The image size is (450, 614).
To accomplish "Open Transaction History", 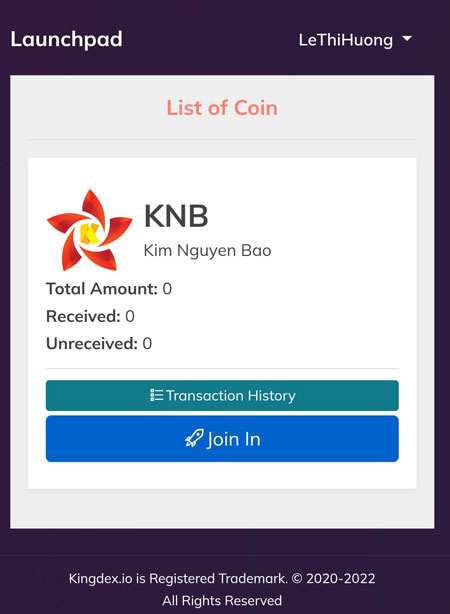I will [222, 395].
